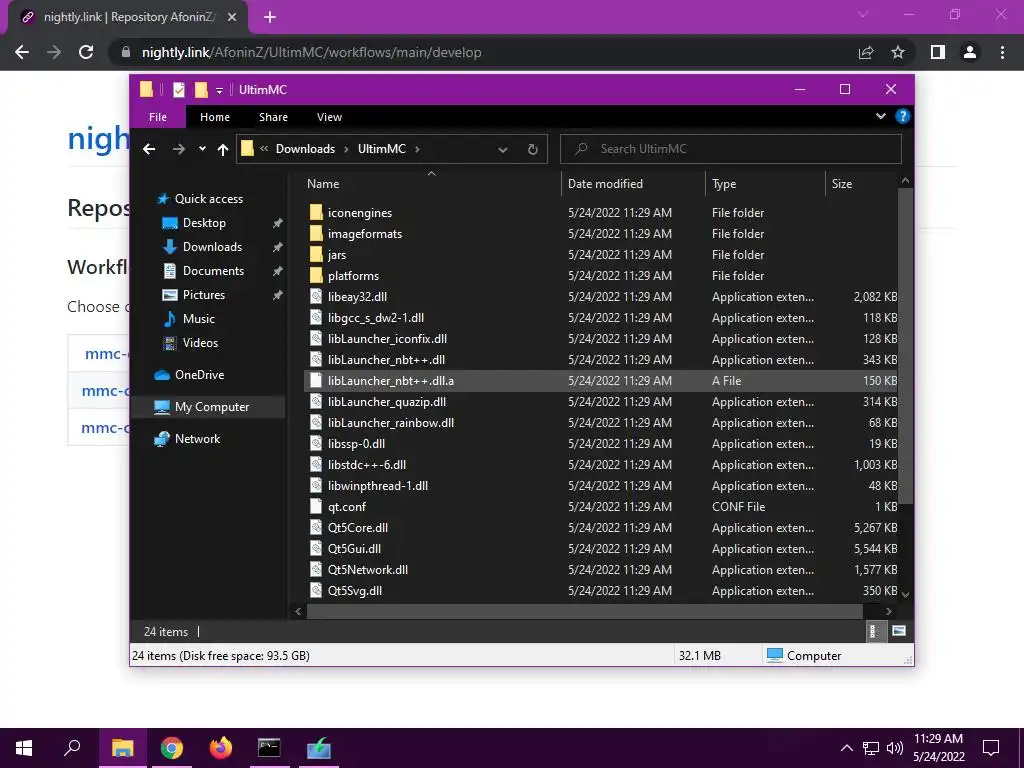Open Chrome side panel icon
The height and width of the screenshot is (768, 1024).
click(x=938, y=52)
